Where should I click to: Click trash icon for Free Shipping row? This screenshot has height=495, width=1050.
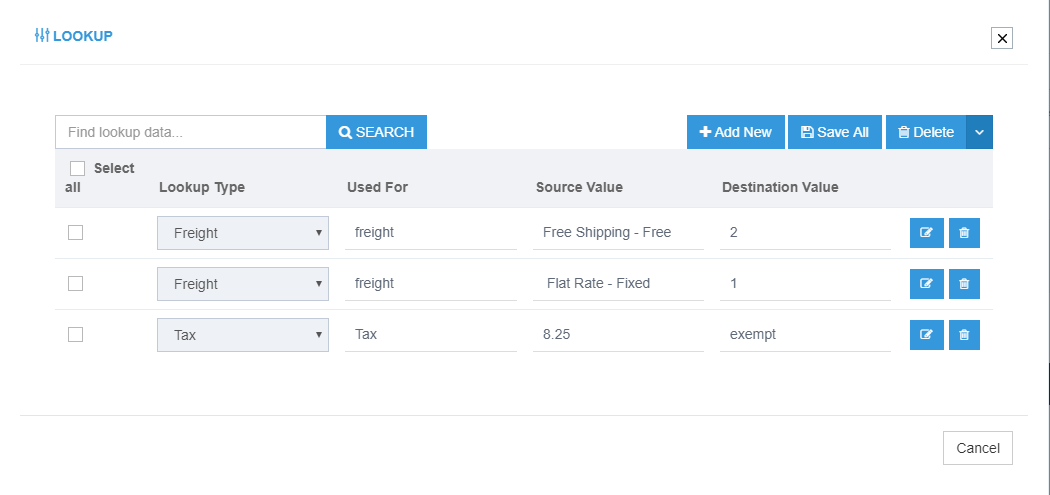click(964, 233)
